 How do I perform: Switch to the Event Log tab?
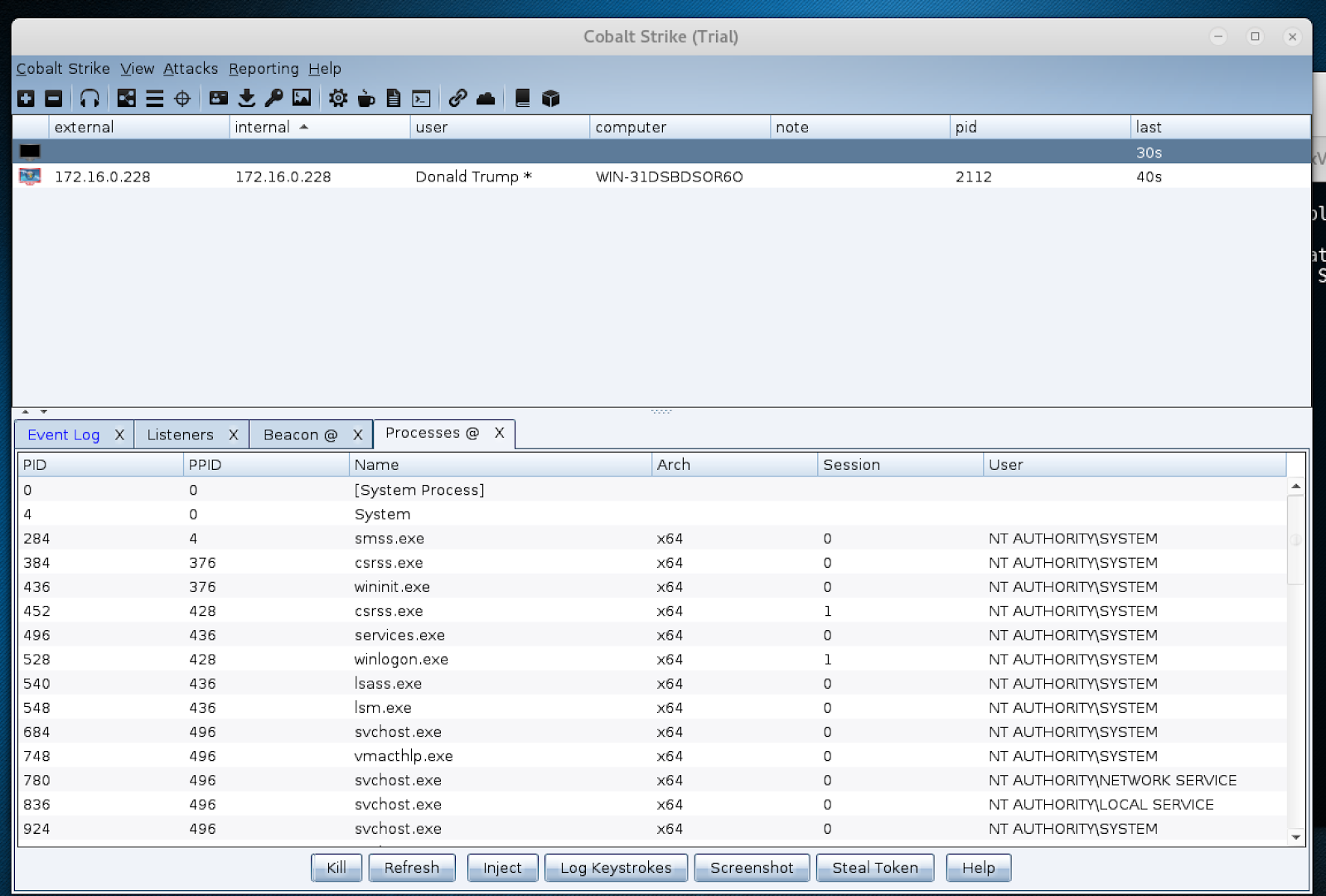tap(64, 435)
